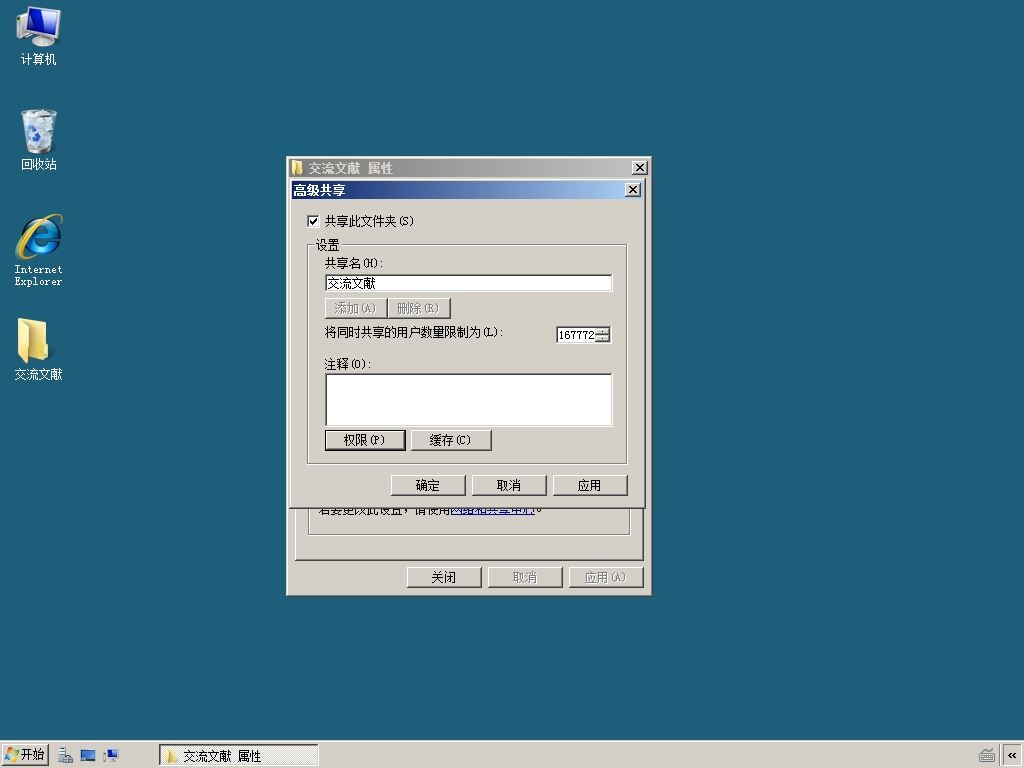Uncheck 共享此文件夹 checkbox
This screenshot has height=768, width=1024.
(313, 221)
